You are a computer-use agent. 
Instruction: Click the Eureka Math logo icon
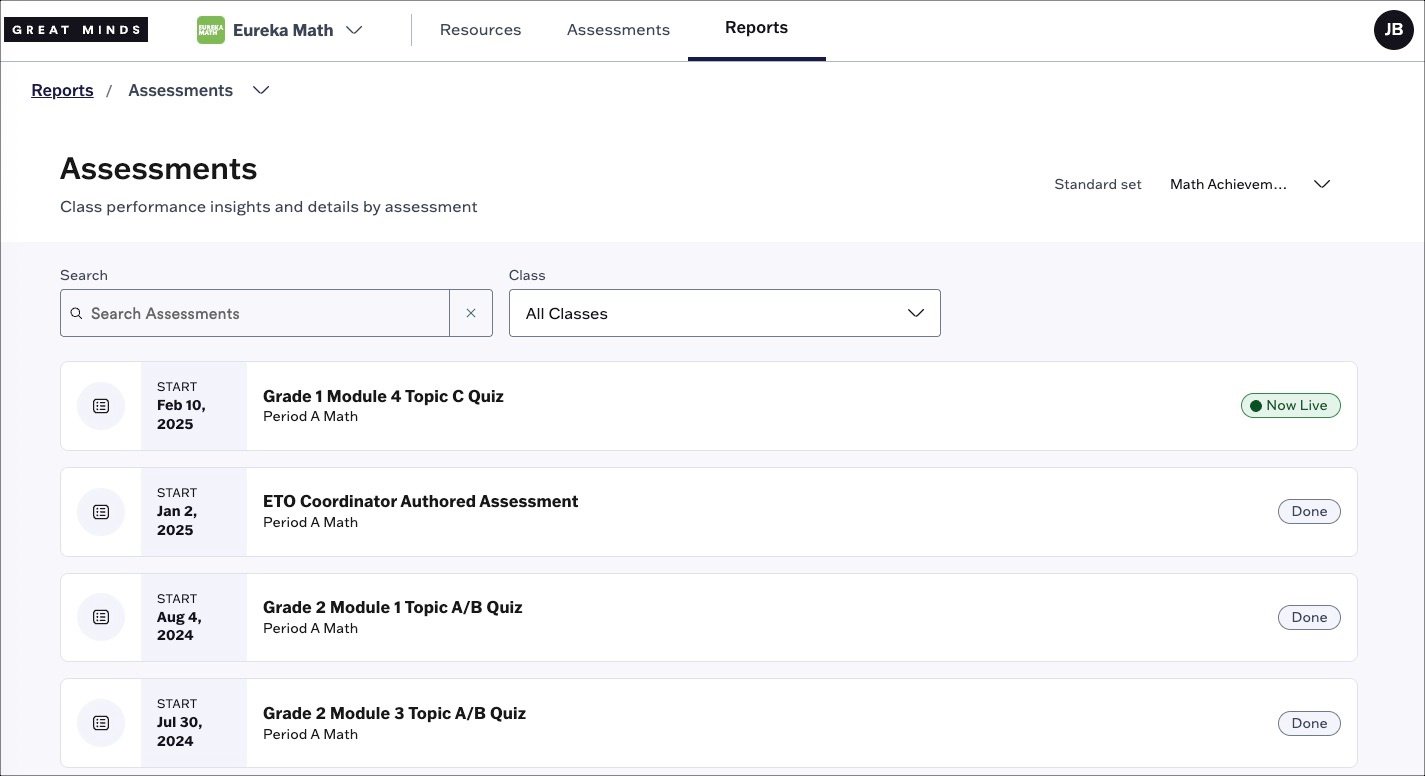(x=210, y=29)
